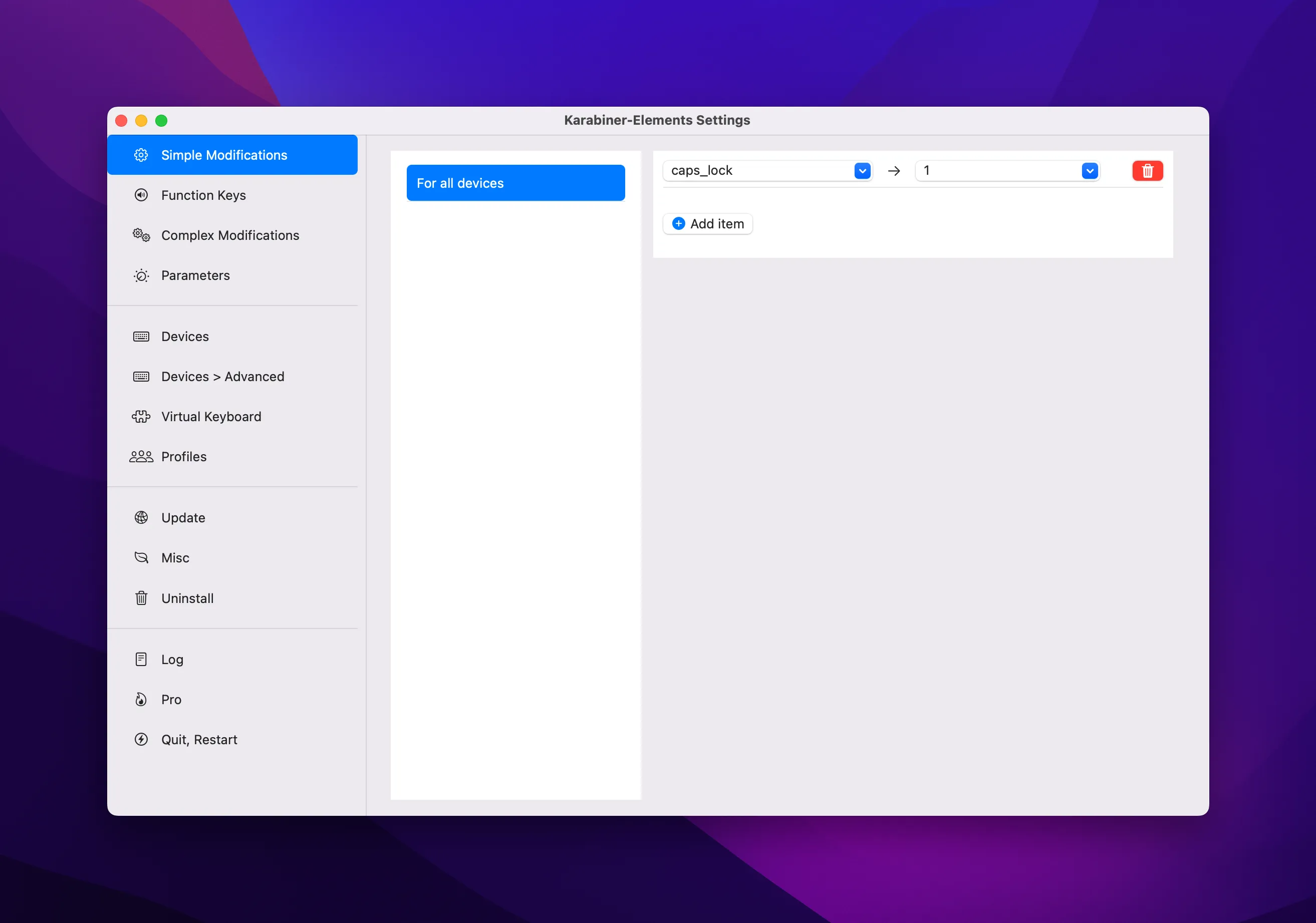This screenshot has height=923, width=1316.
Task: Click the double-gear Complex Modifications icon
Action: 141,235
